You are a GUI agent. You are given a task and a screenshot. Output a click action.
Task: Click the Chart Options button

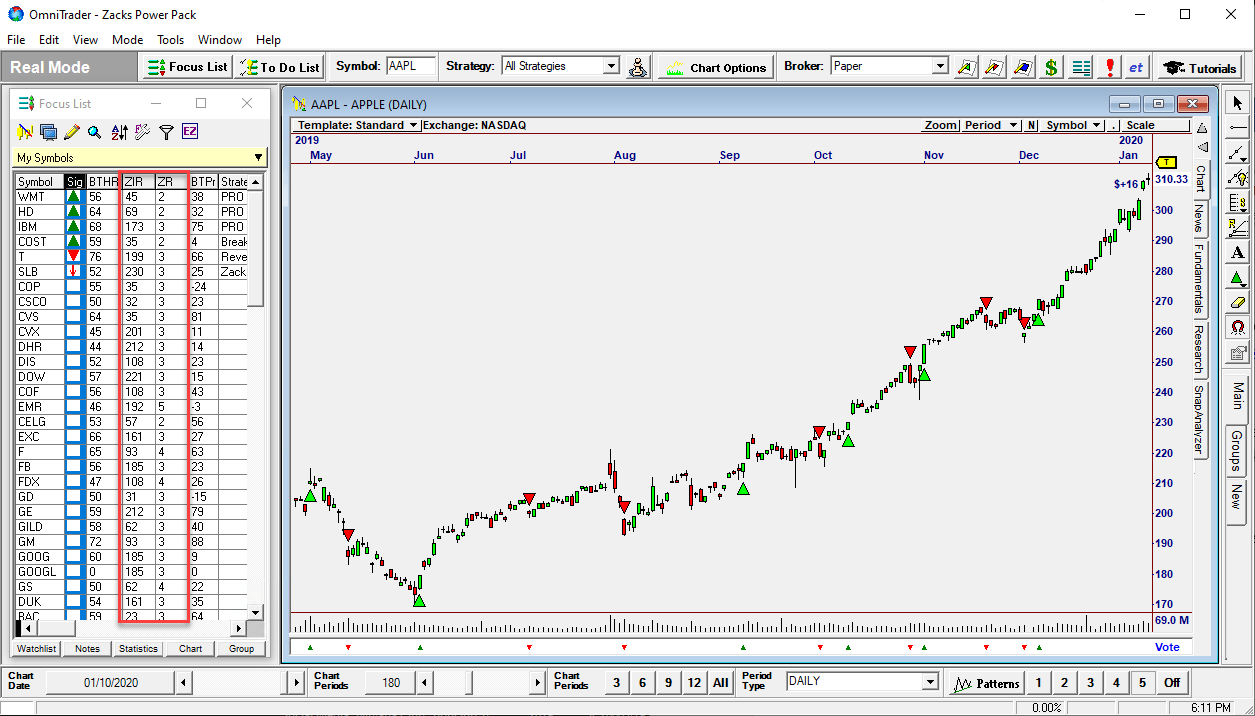(716, 67)
